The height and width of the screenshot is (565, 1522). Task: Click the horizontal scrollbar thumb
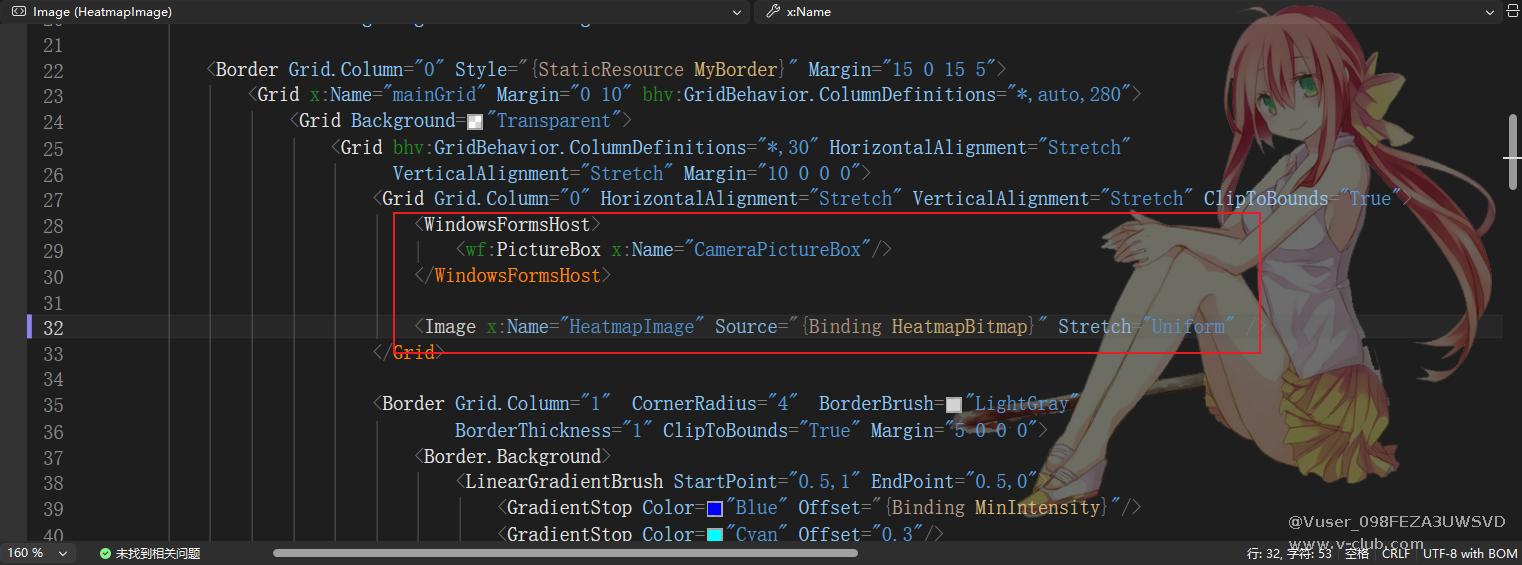click(565, 552)
